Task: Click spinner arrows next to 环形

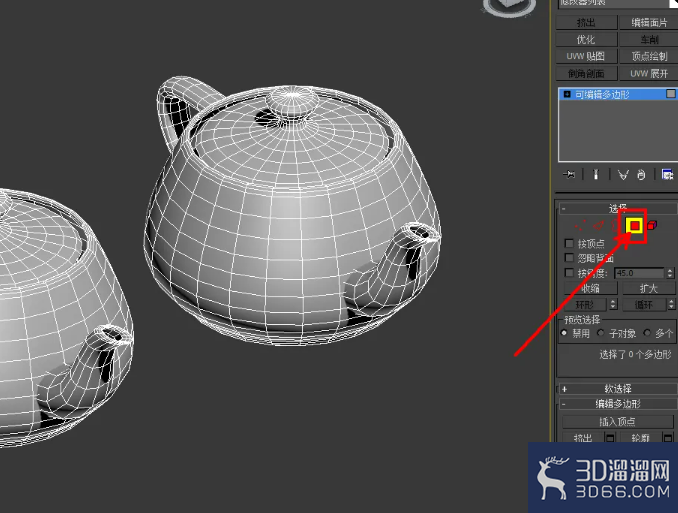Action: [x=613, y=305]
